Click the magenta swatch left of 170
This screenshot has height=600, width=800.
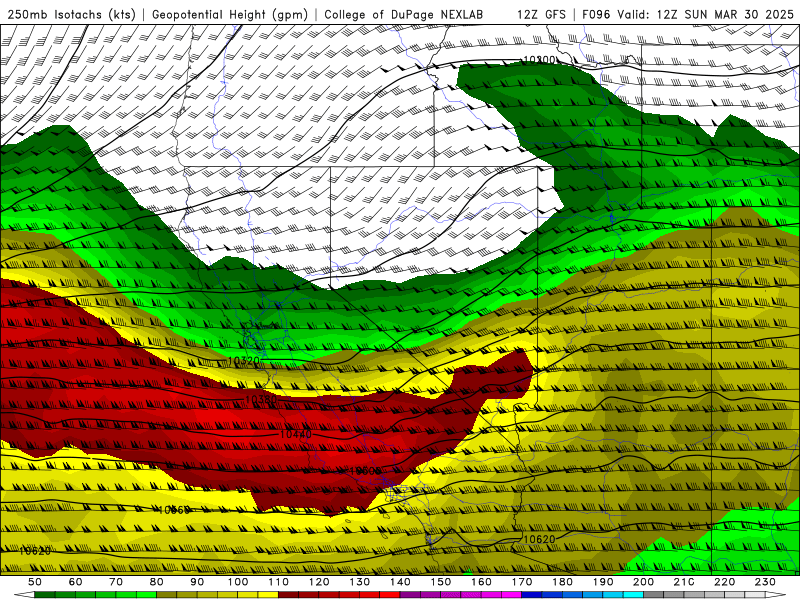coord(512,595)
